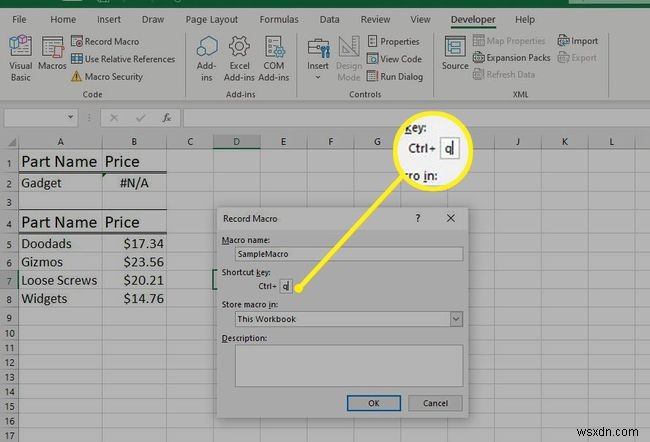Switch to the Formulas tab

(279, 19)
